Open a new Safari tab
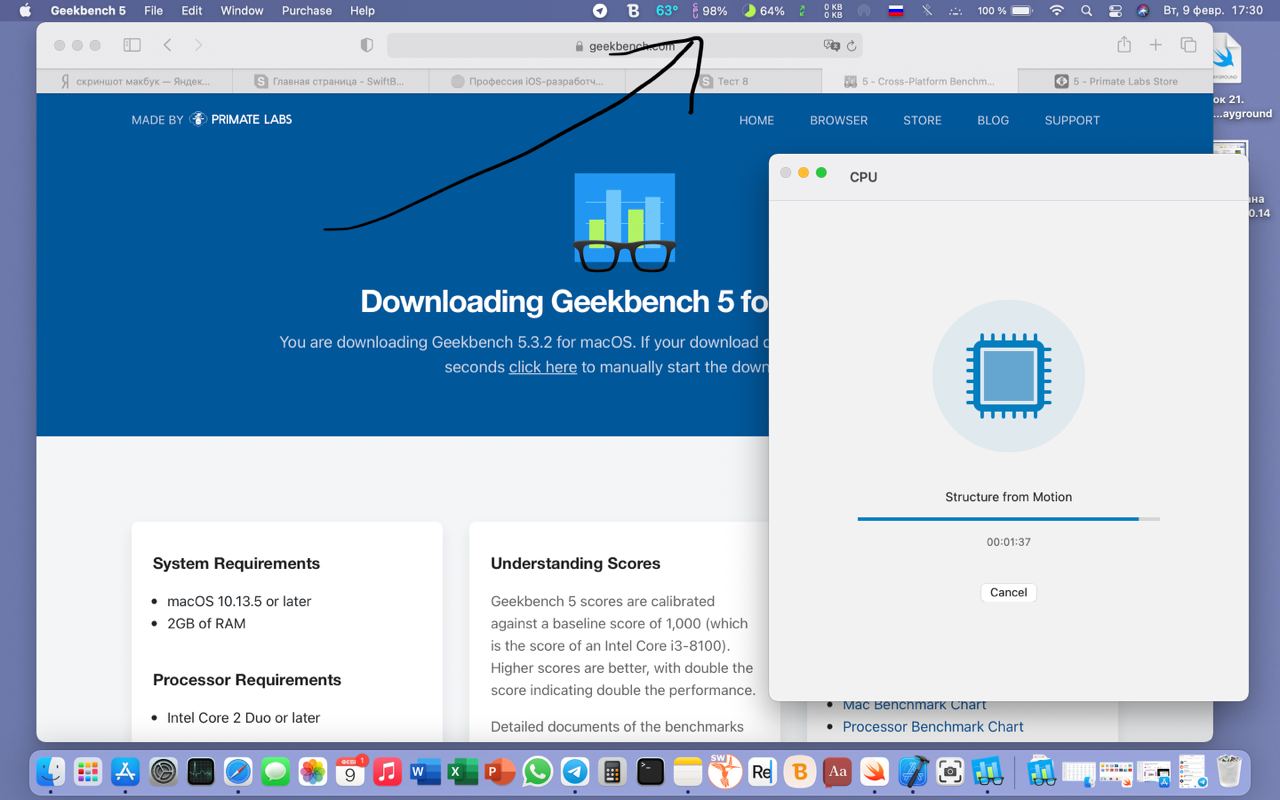 [1155, 45]
